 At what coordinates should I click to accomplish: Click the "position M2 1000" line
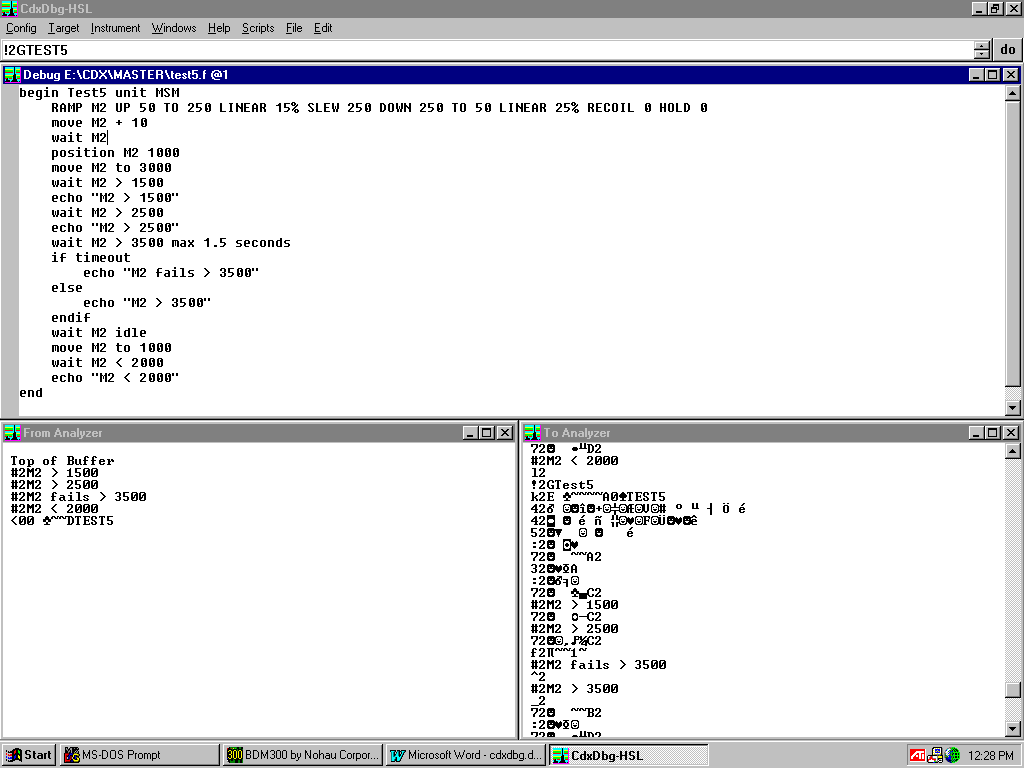point(116,153)
